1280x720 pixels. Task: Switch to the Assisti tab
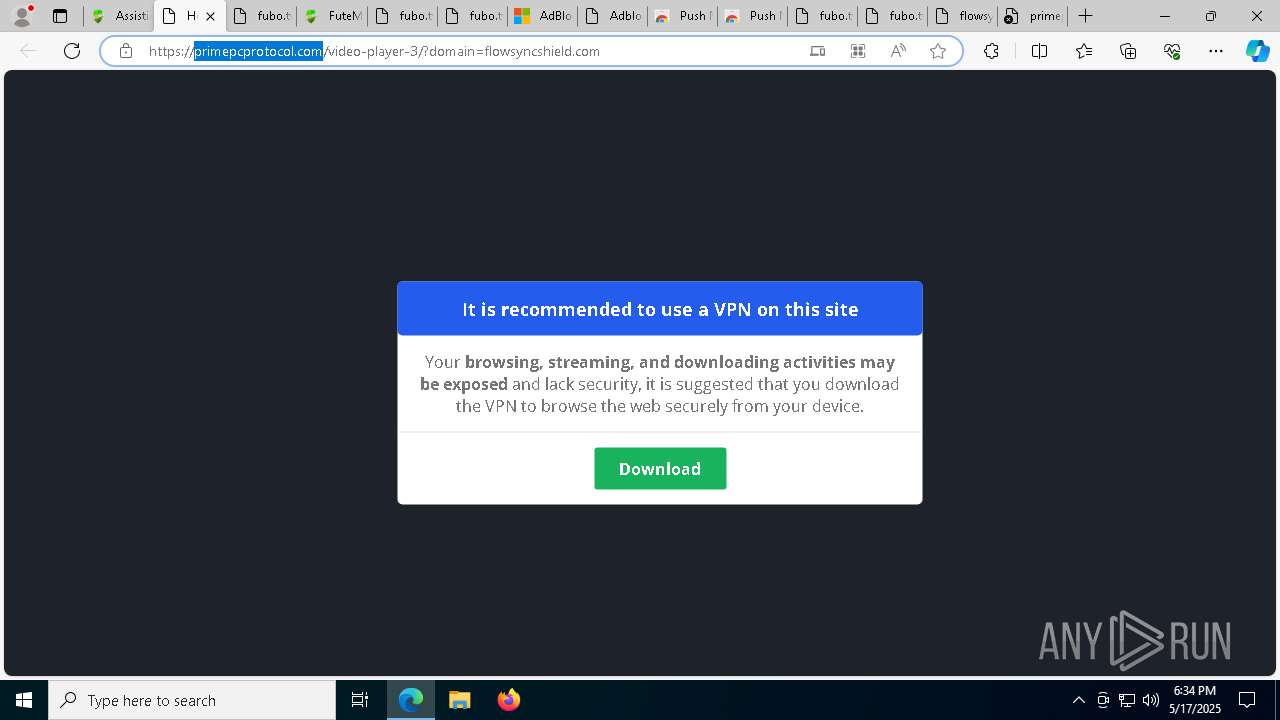pos(119,16)
